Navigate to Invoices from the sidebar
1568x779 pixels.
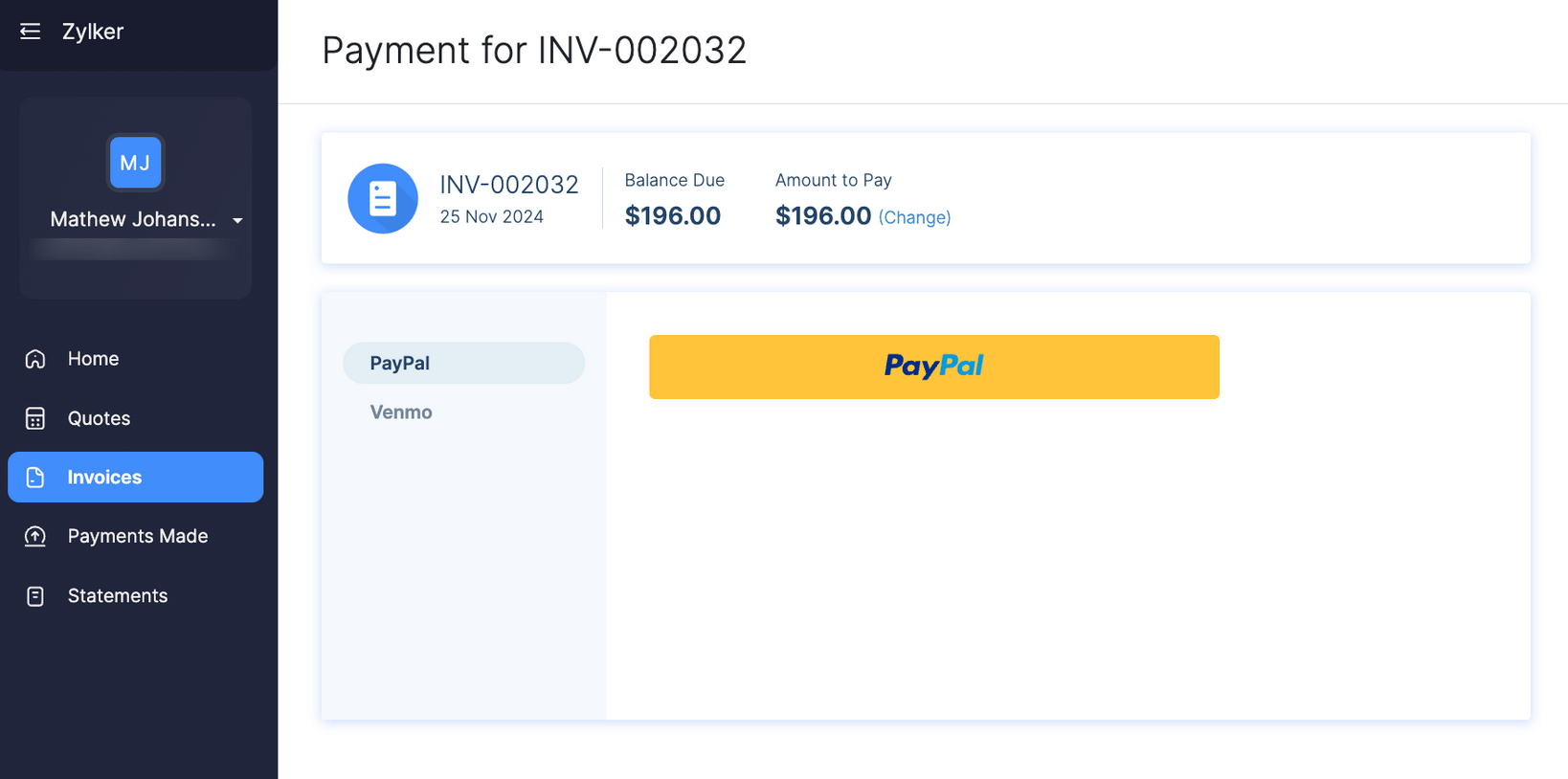[104, 477]
